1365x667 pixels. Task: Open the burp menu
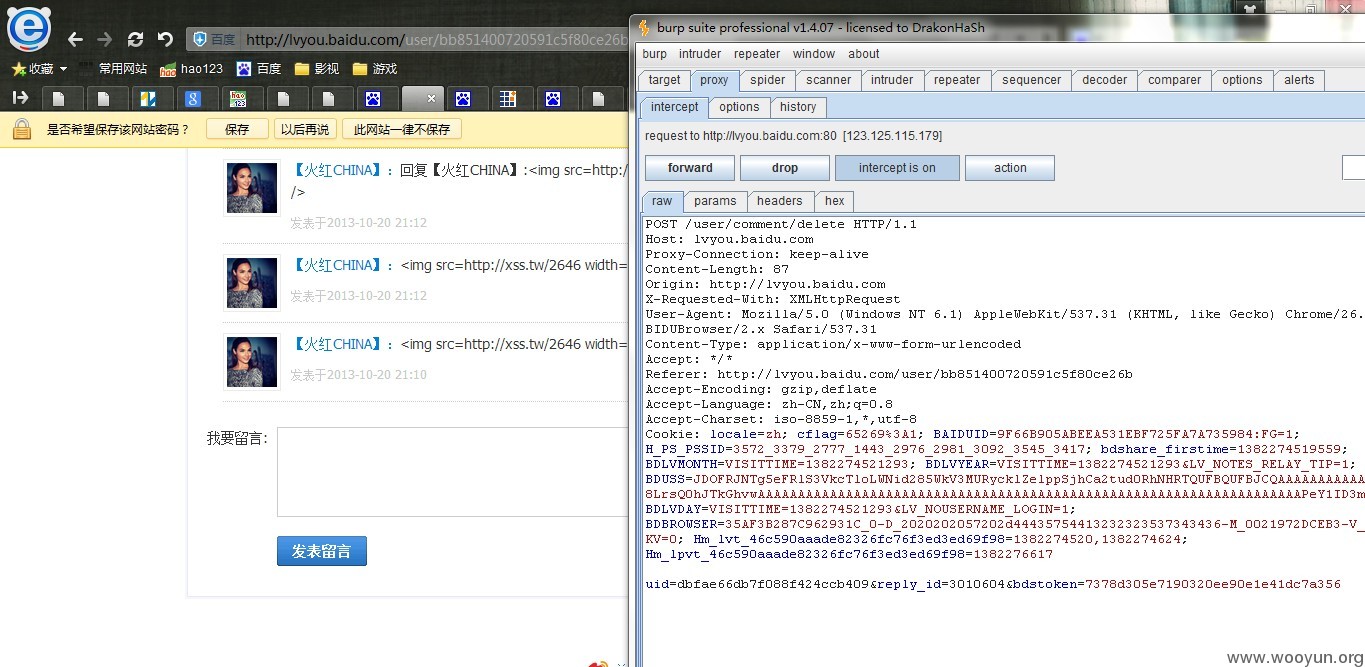coord(655,54)
